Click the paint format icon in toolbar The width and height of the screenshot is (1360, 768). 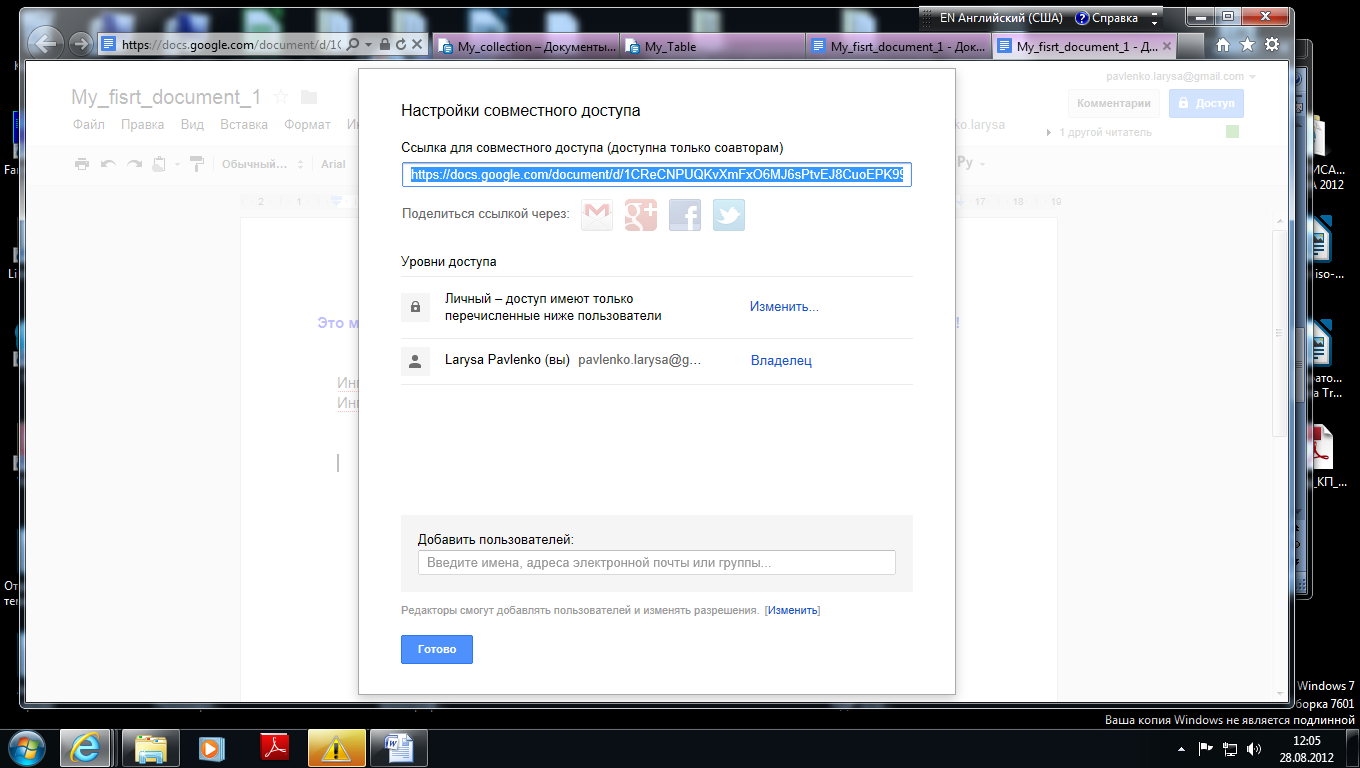196,164
